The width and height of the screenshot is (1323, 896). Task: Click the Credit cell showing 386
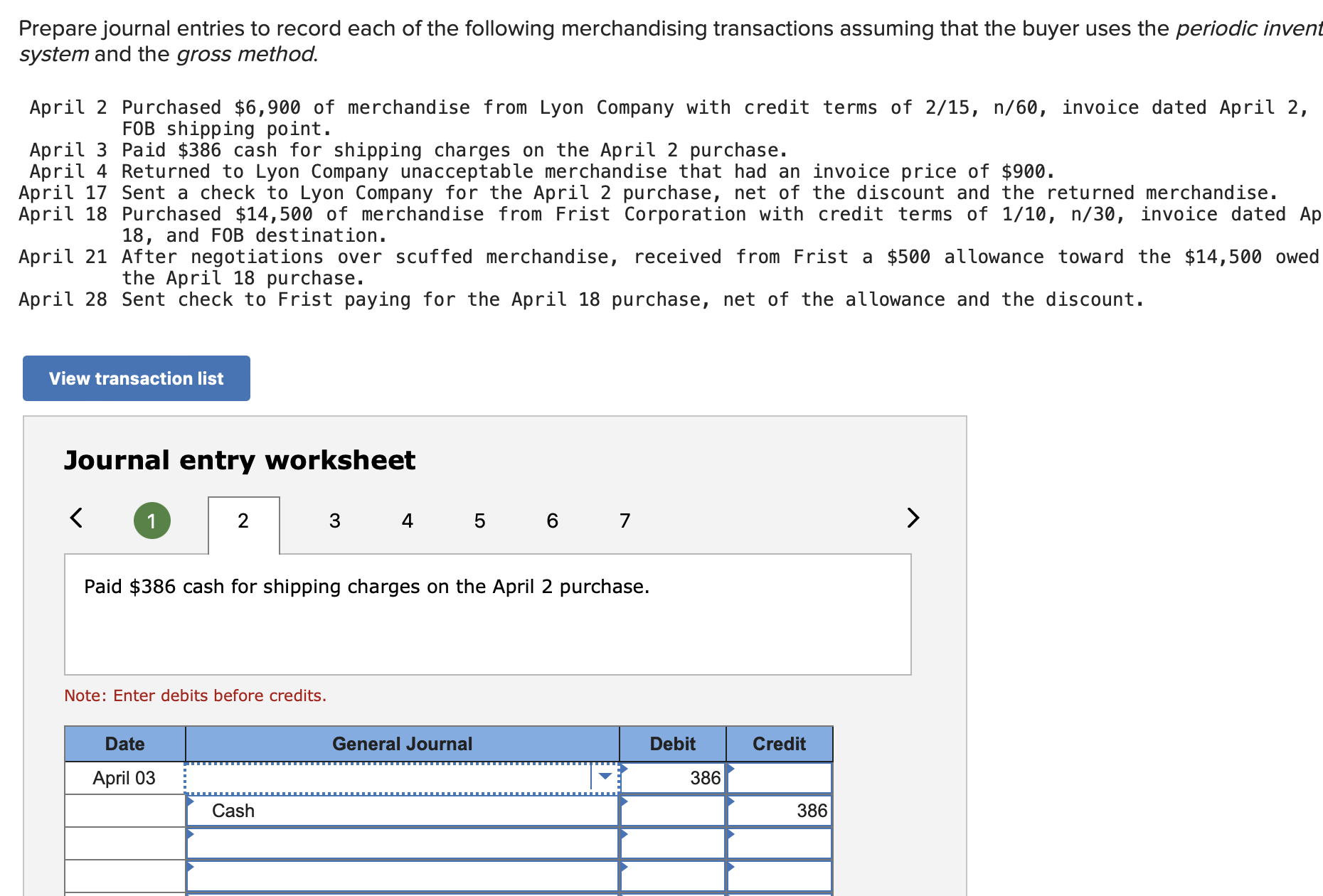point(780,811)
